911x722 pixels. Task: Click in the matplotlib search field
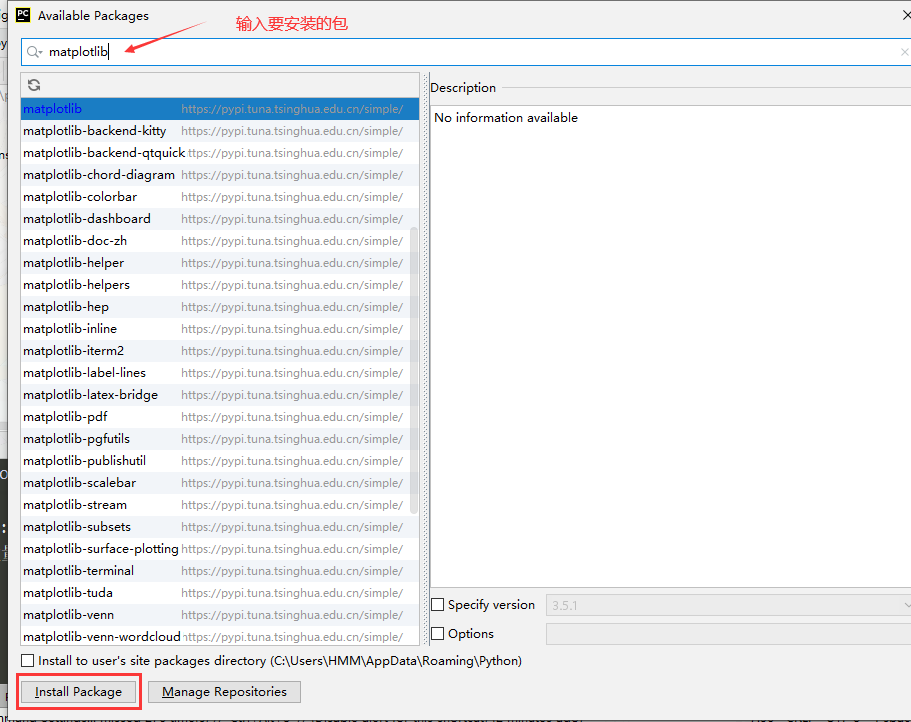point(465,52)
